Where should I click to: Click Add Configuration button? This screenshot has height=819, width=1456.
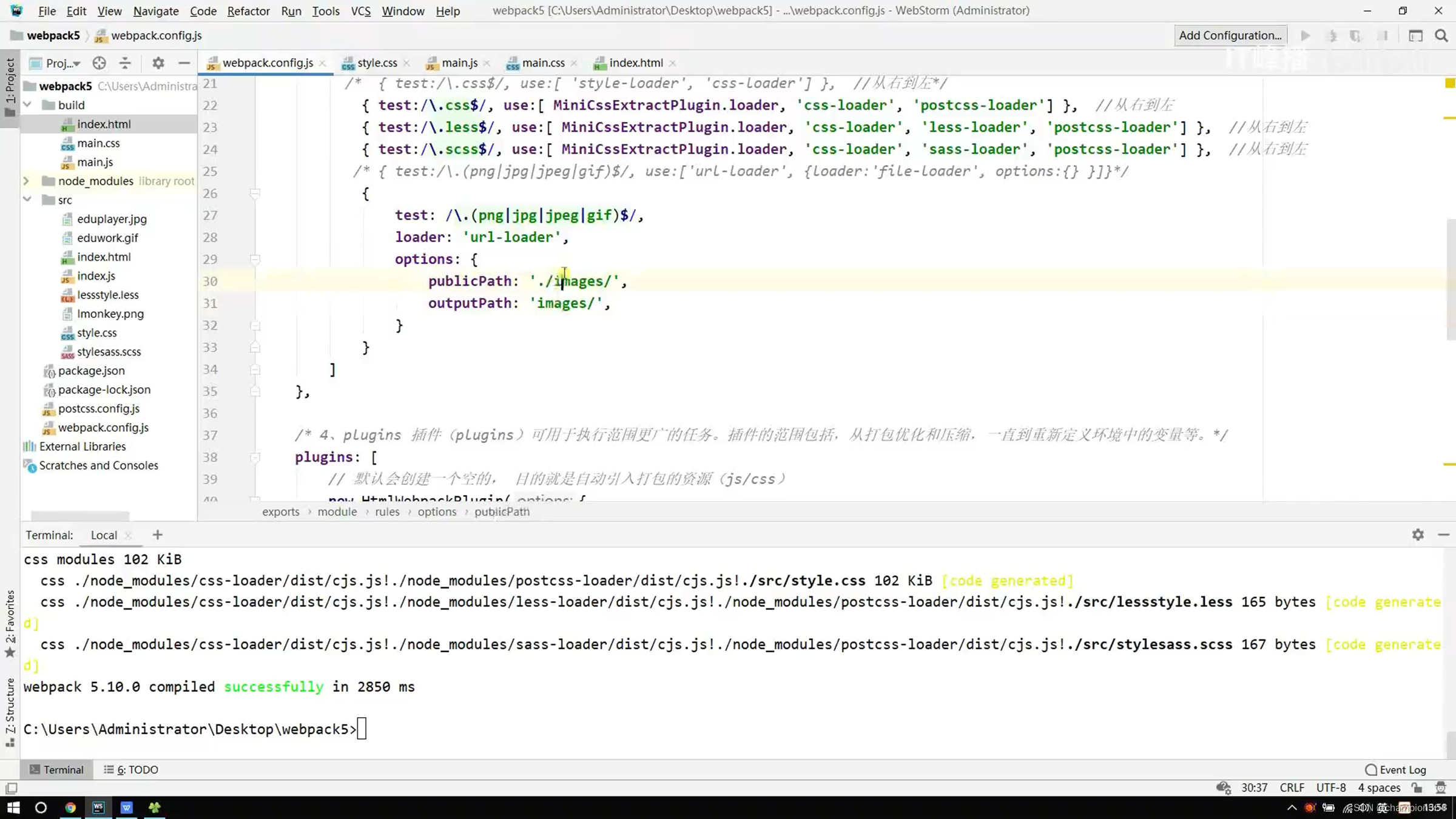click(1230, 36)
